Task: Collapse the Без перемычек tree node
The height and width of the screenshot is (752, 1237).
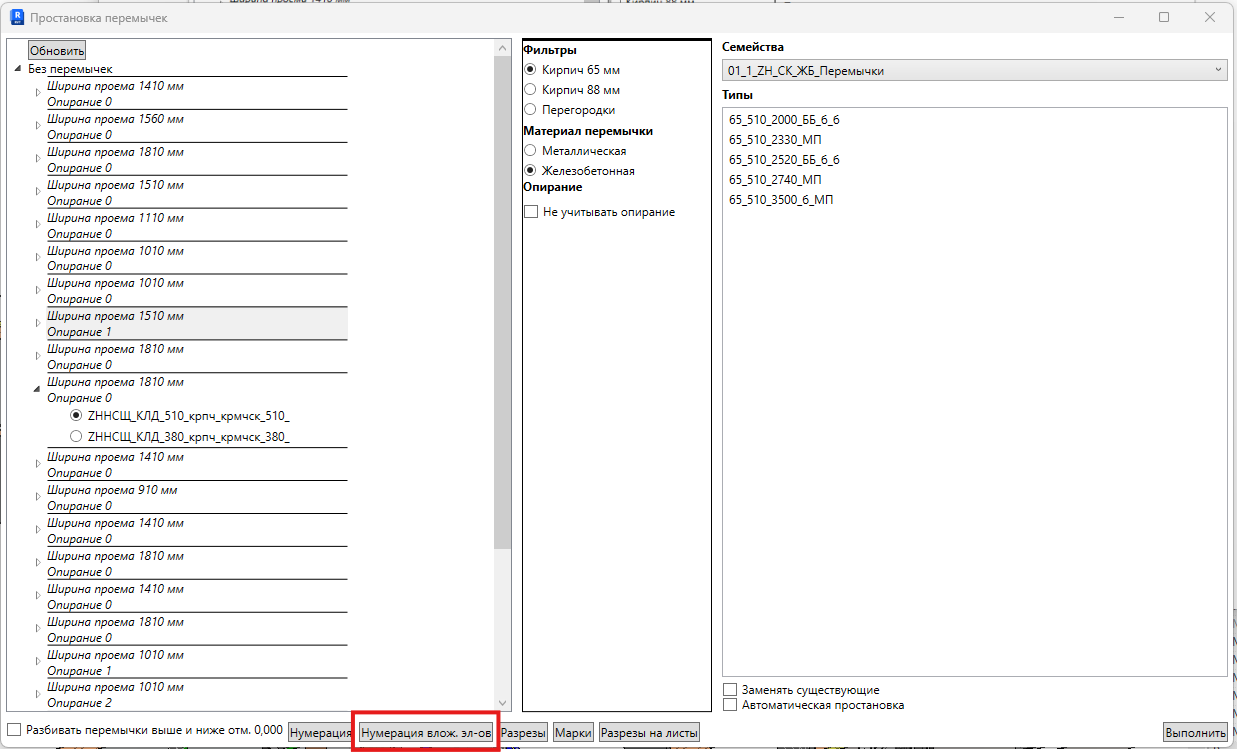Action: point(18,69)
